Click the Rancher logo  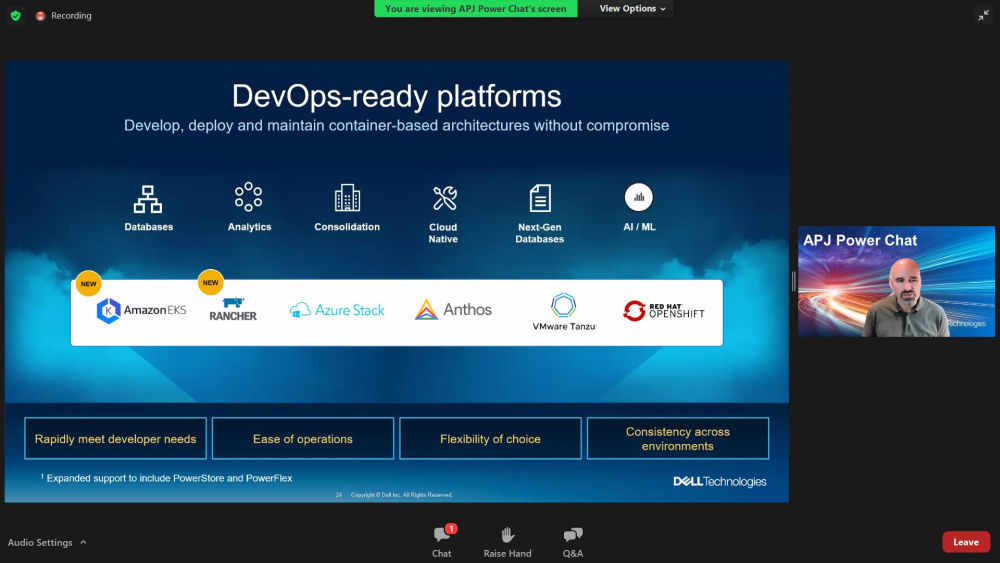tap(233, 309)
